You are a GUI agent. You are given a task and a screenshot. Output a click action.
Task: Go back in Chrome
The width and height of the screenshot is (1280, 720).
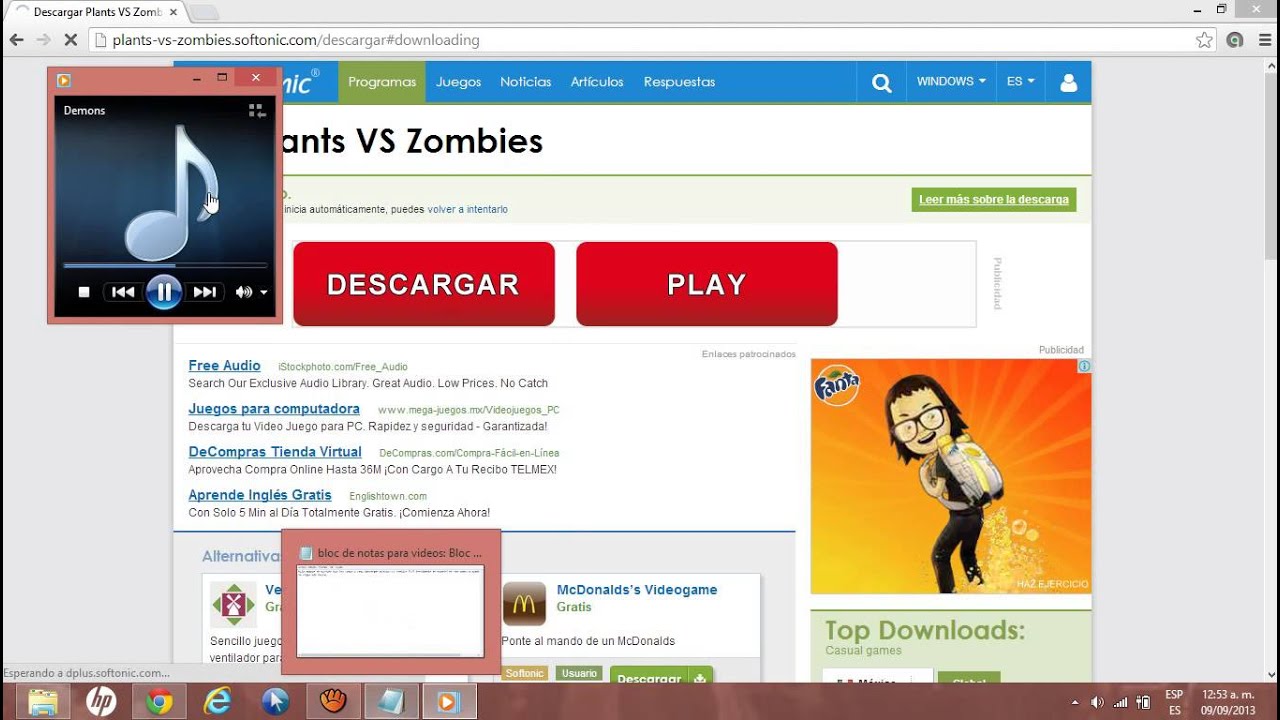(x=16, y=40)
